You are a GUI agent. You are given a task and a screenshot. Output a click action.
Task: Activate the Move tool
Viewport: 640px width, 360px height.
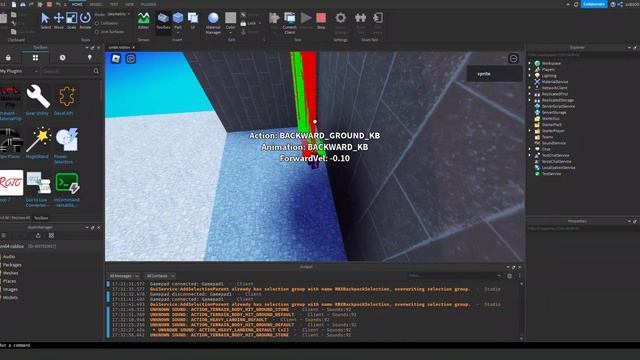pyautogui.click(x=59, y=20)
